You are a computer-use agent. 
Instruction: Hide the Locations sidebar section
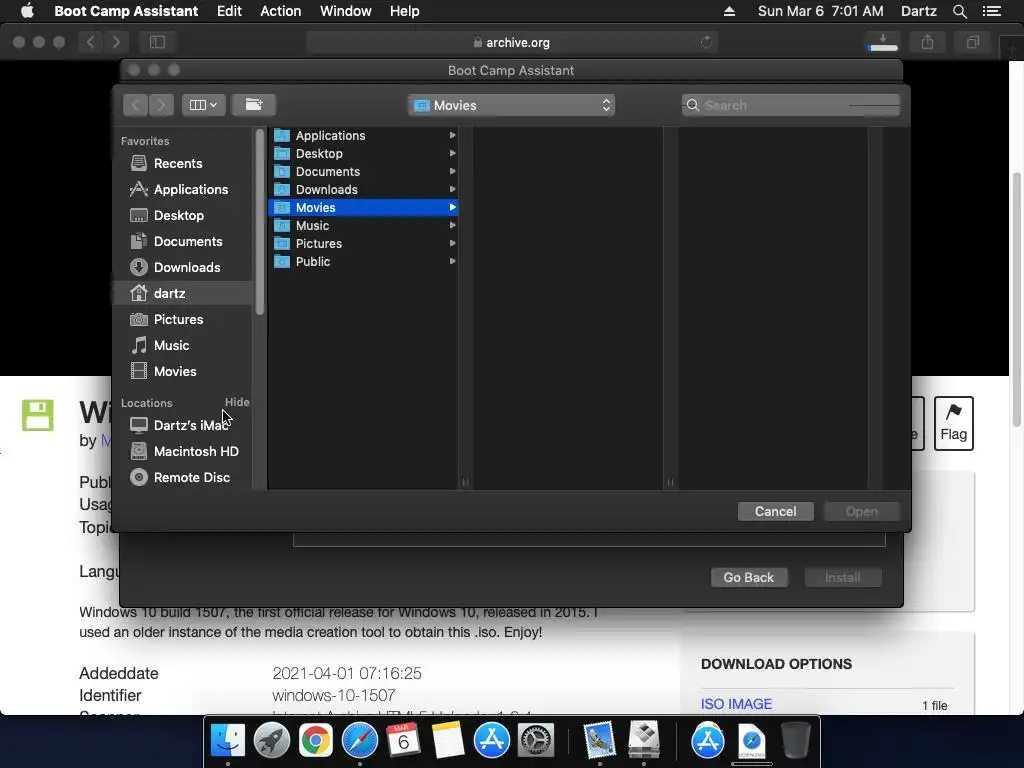237,402
